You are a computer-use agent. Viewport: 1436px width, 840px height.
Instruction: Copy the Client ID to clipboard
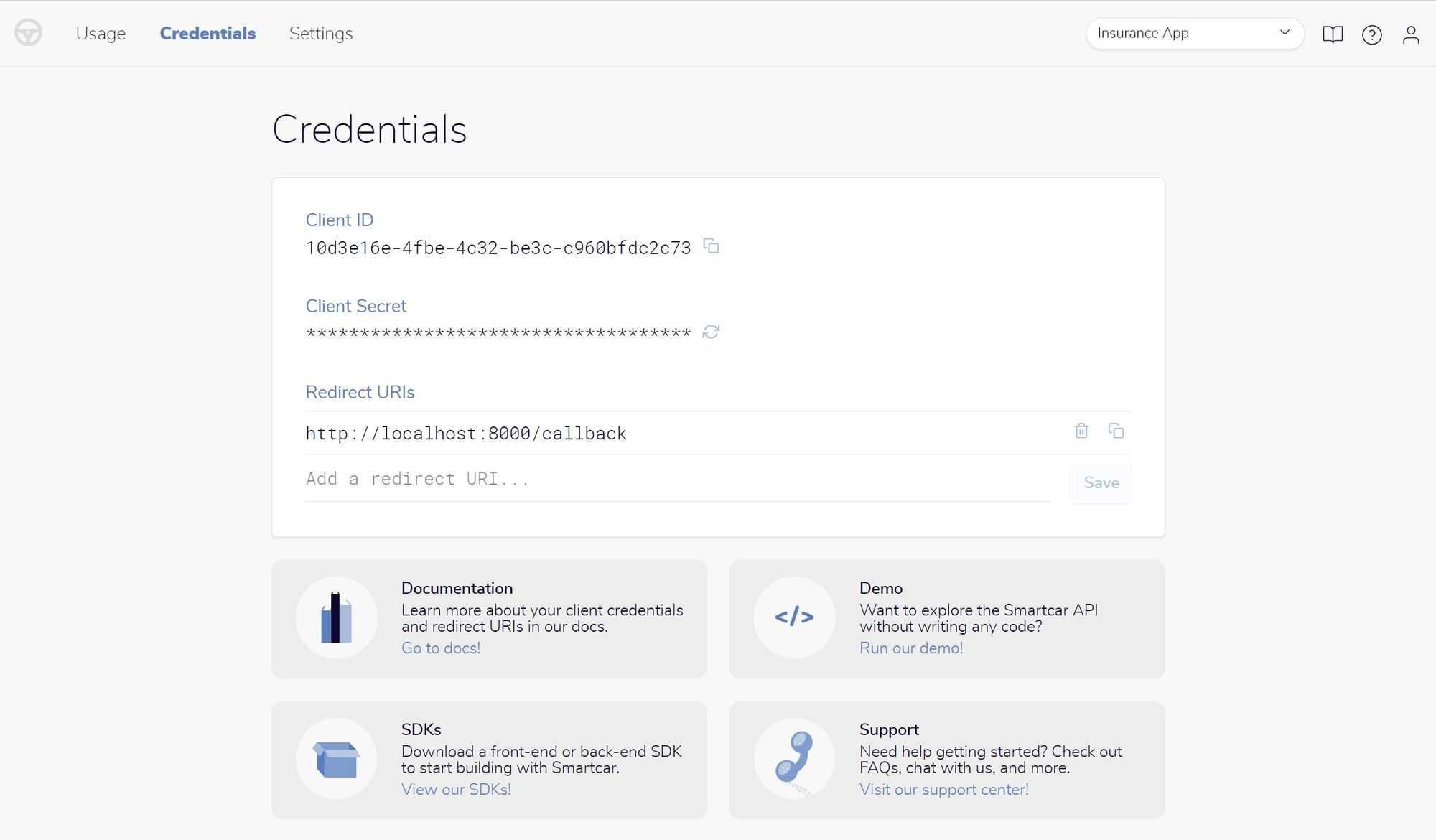[712, 247]
